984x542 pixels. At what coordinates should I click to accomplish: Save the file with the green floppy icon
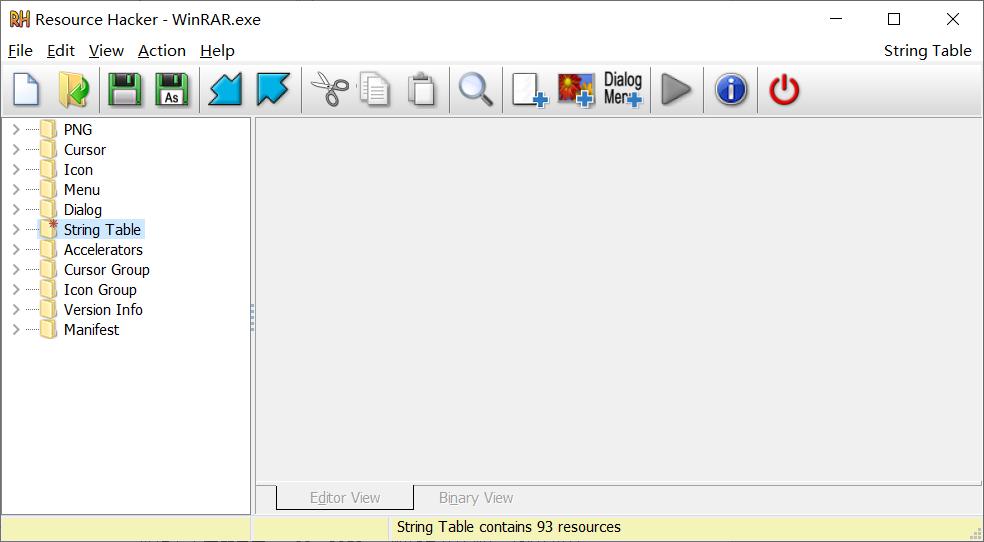(124, 90)
